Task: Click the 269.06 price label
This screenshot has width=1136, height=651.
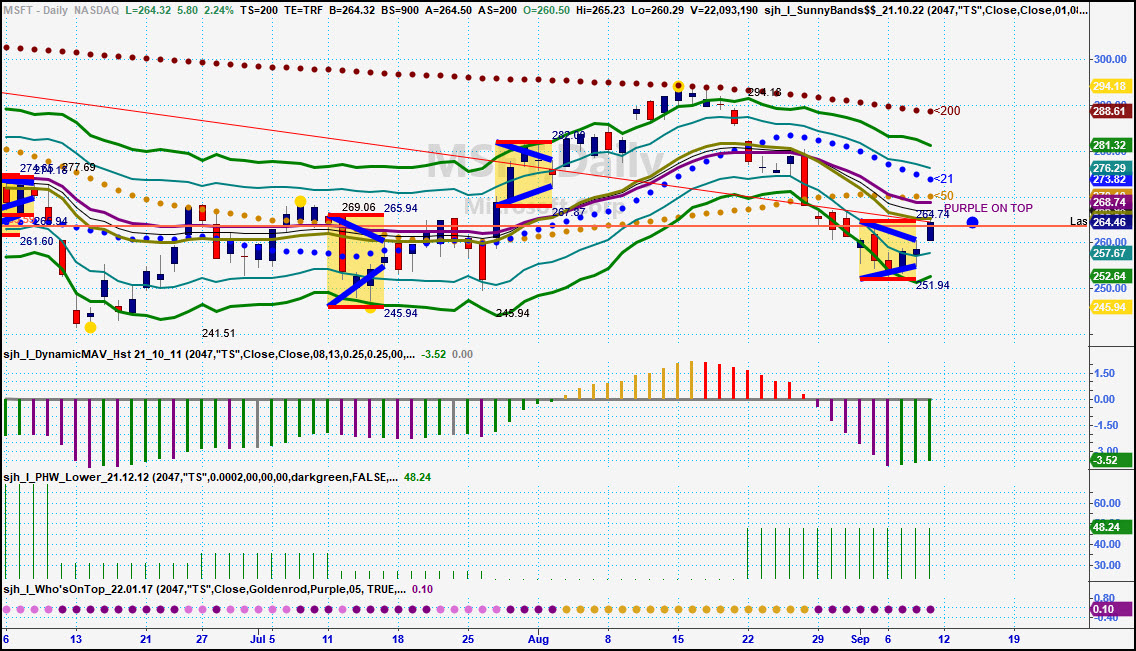Action: (359, 207)
